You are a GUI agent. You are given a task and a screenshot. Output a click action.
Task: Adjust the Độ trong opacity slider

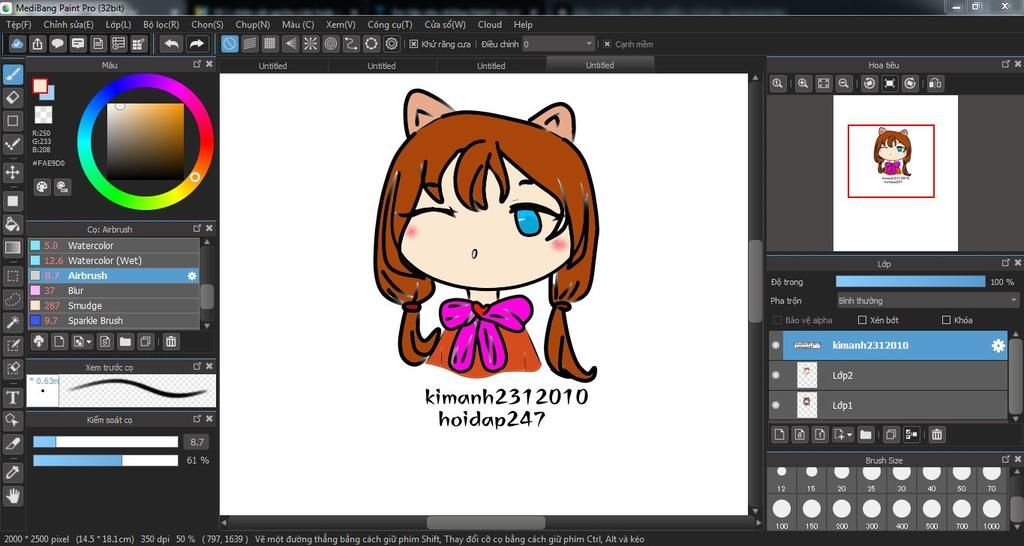(910, 282)
